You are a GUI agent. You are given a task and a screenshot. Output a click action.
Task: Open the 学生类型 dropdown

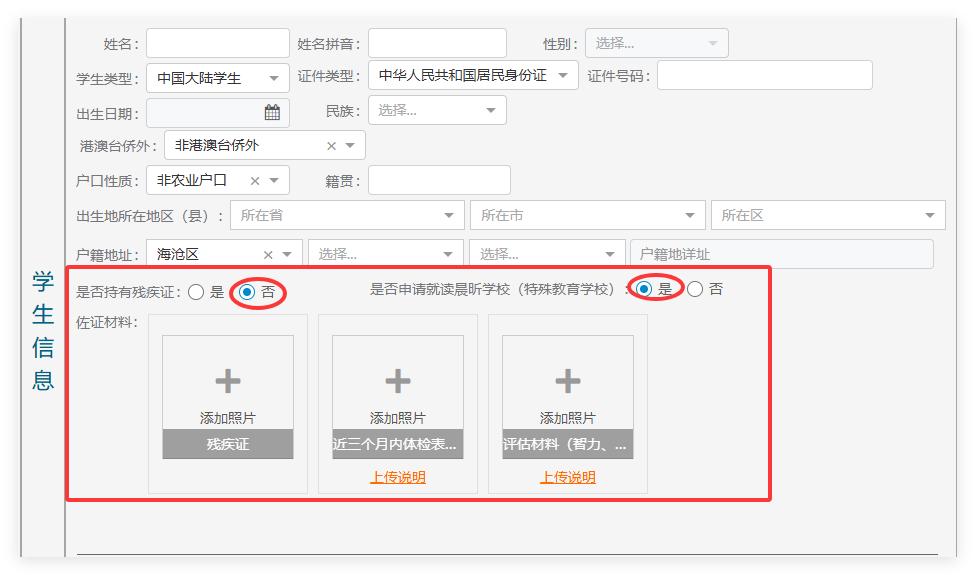pos(218,78)
